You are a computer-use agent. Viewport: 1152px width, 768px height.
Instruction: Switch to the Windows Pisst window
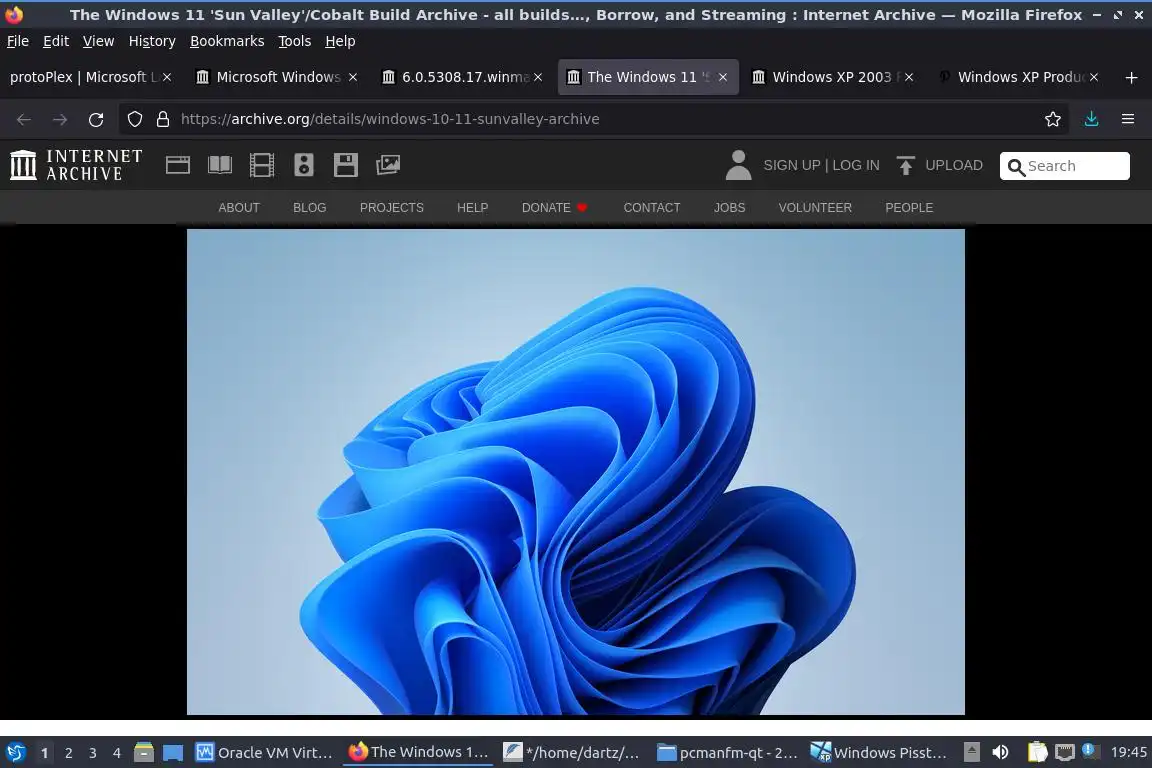(x=879, y=752)
